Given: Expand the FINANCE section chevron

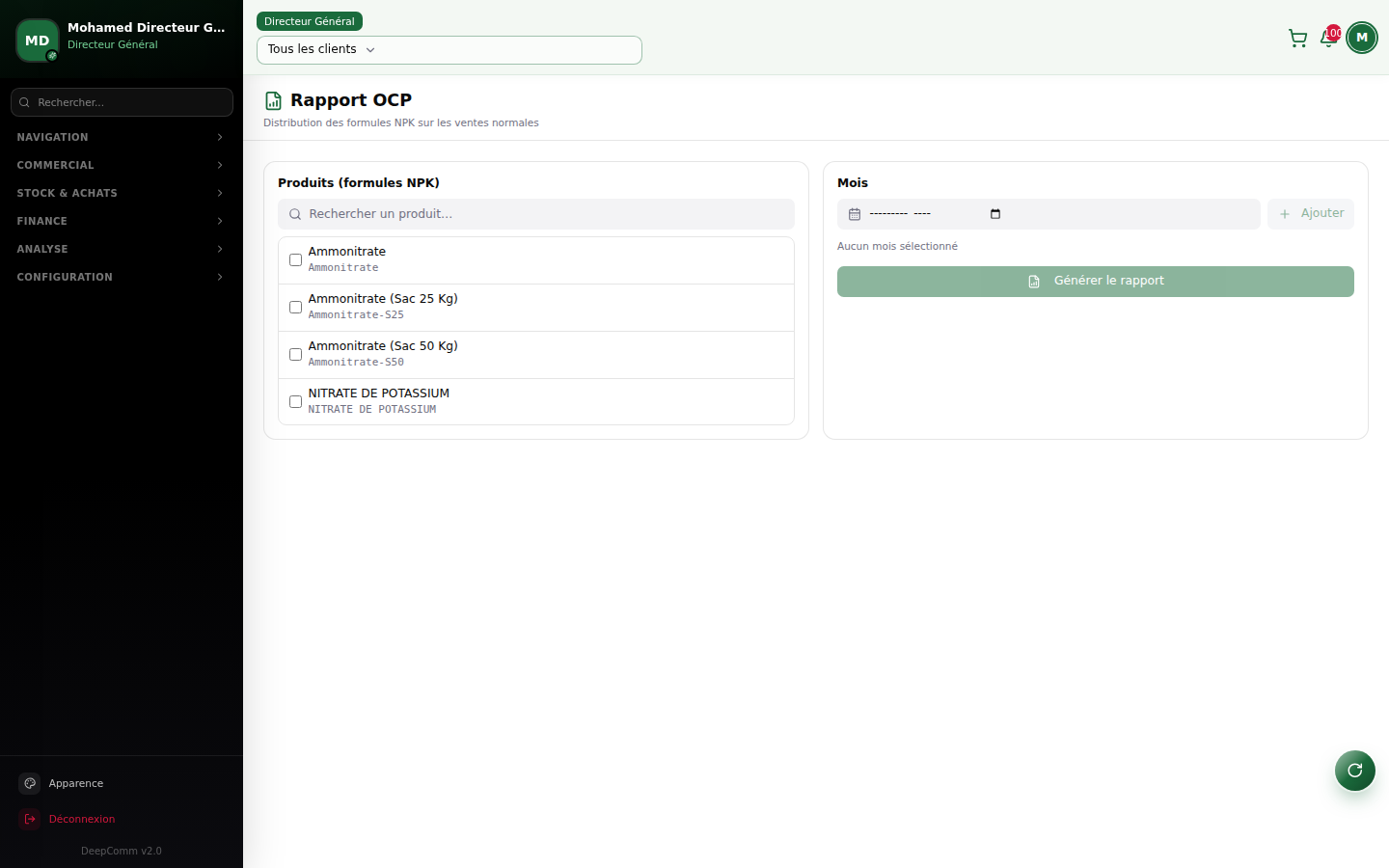Looking at the screenshot, I should (220, 221).
